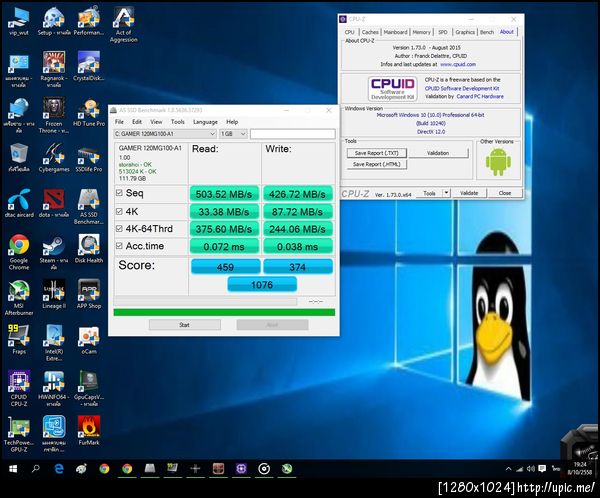Open the Tools menu in AS SSD
This screenshot has width=600, height=498.
[x=178, y=122]
